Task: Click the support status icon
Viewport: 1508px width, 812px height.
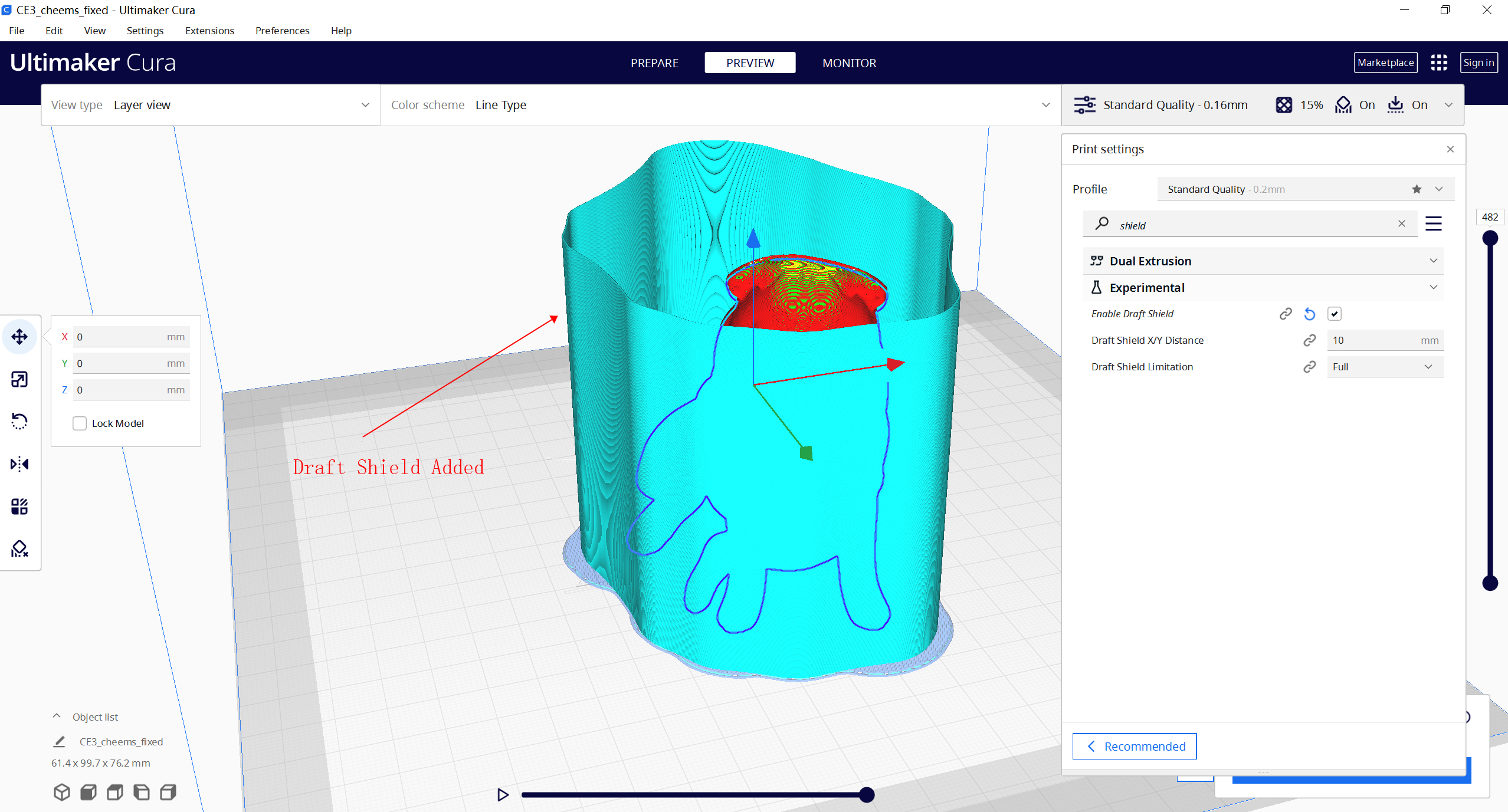Action: 1343,105
